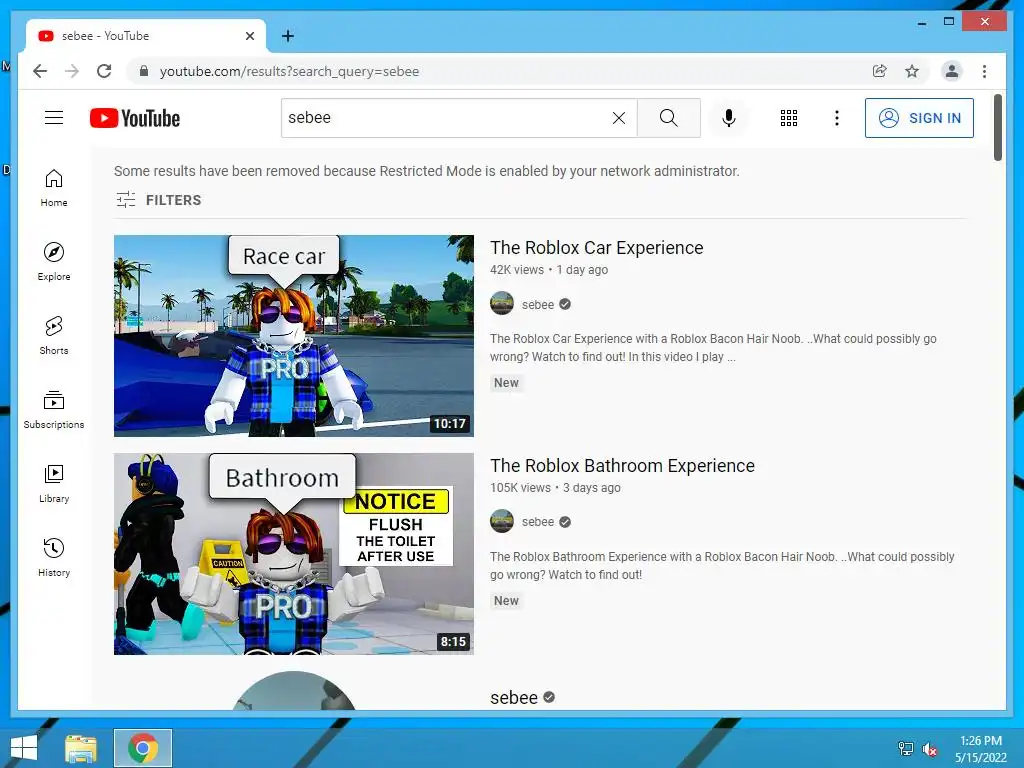
Task: Open the Windows Start menu
Action: point(24,748)
